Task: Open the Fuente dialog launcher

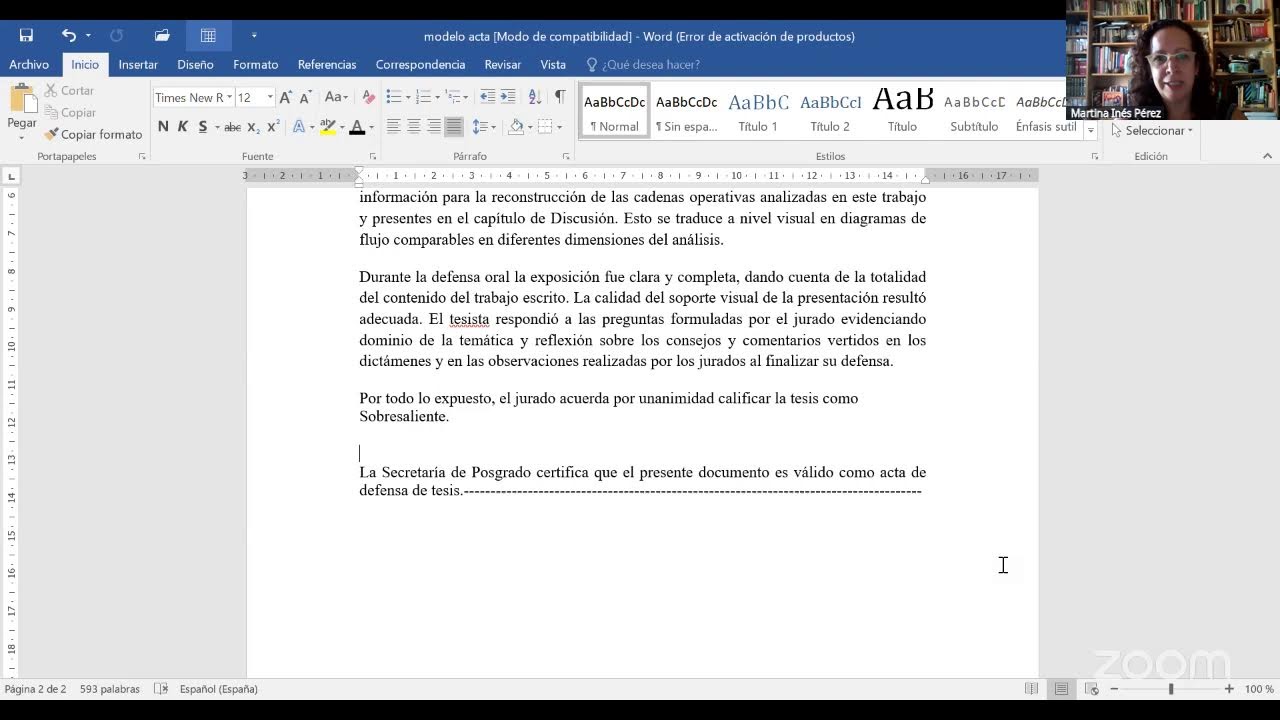Action: [x=373, y=157]
